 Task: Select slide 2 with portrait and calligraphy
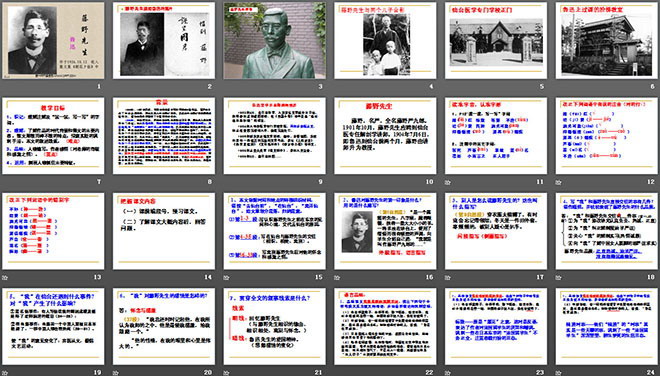[x=164, y=40]
